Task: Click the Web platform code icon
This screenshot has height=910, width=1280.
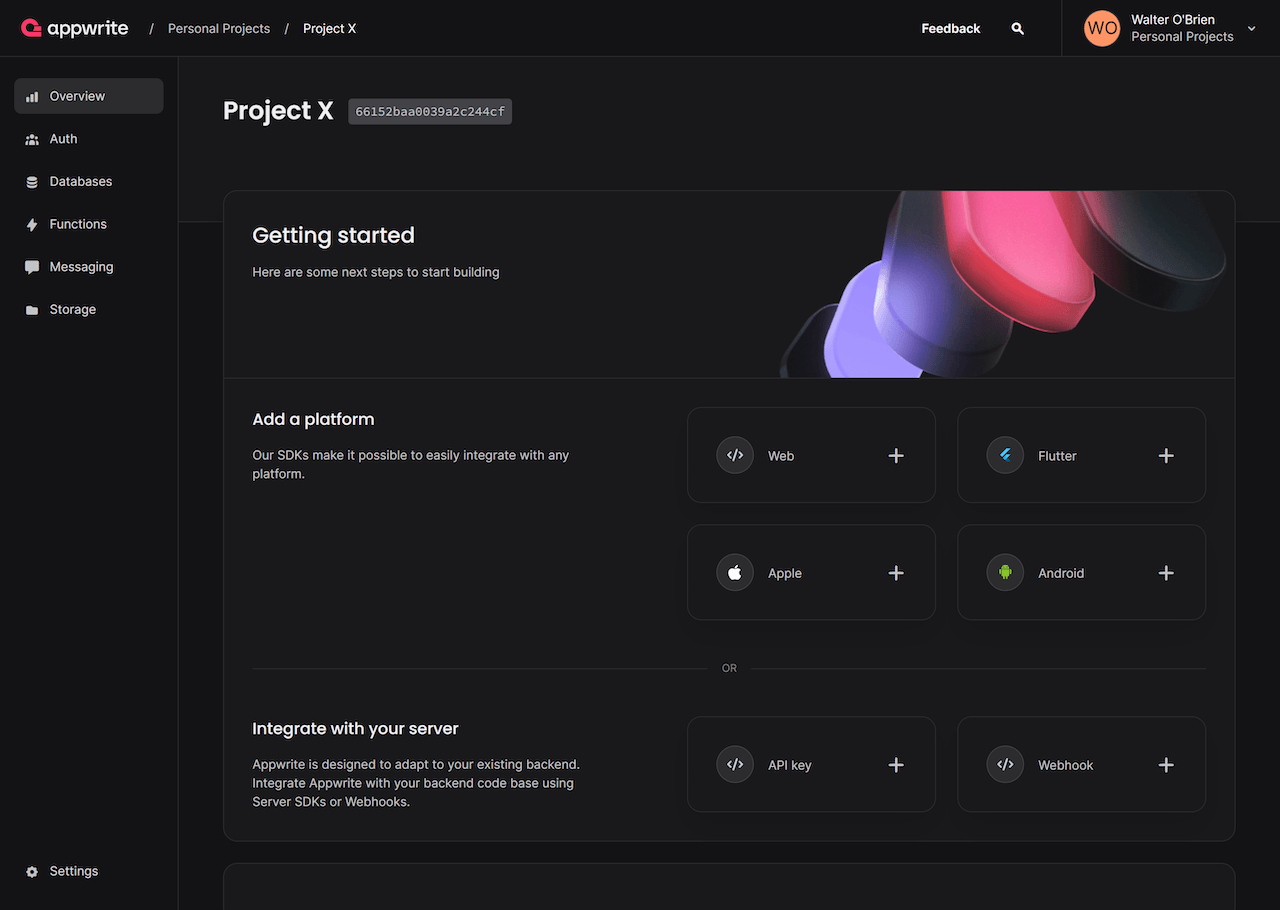Action: tap(735, 455)
